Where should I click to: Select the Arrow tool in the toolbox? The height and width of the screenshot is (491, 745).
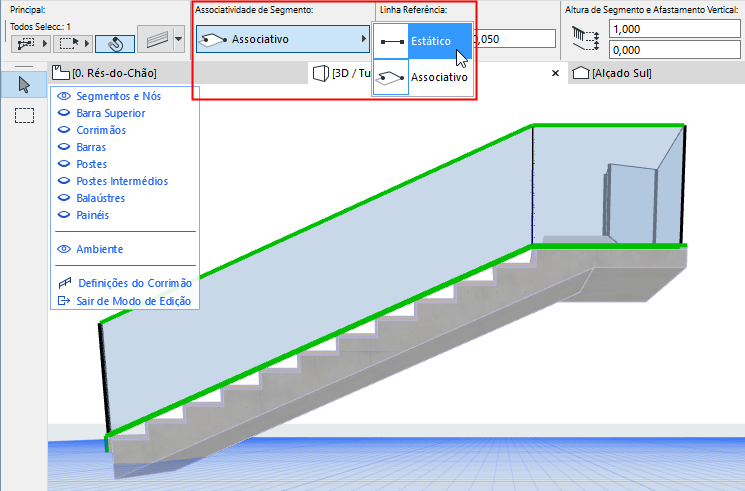click(24, 85)
